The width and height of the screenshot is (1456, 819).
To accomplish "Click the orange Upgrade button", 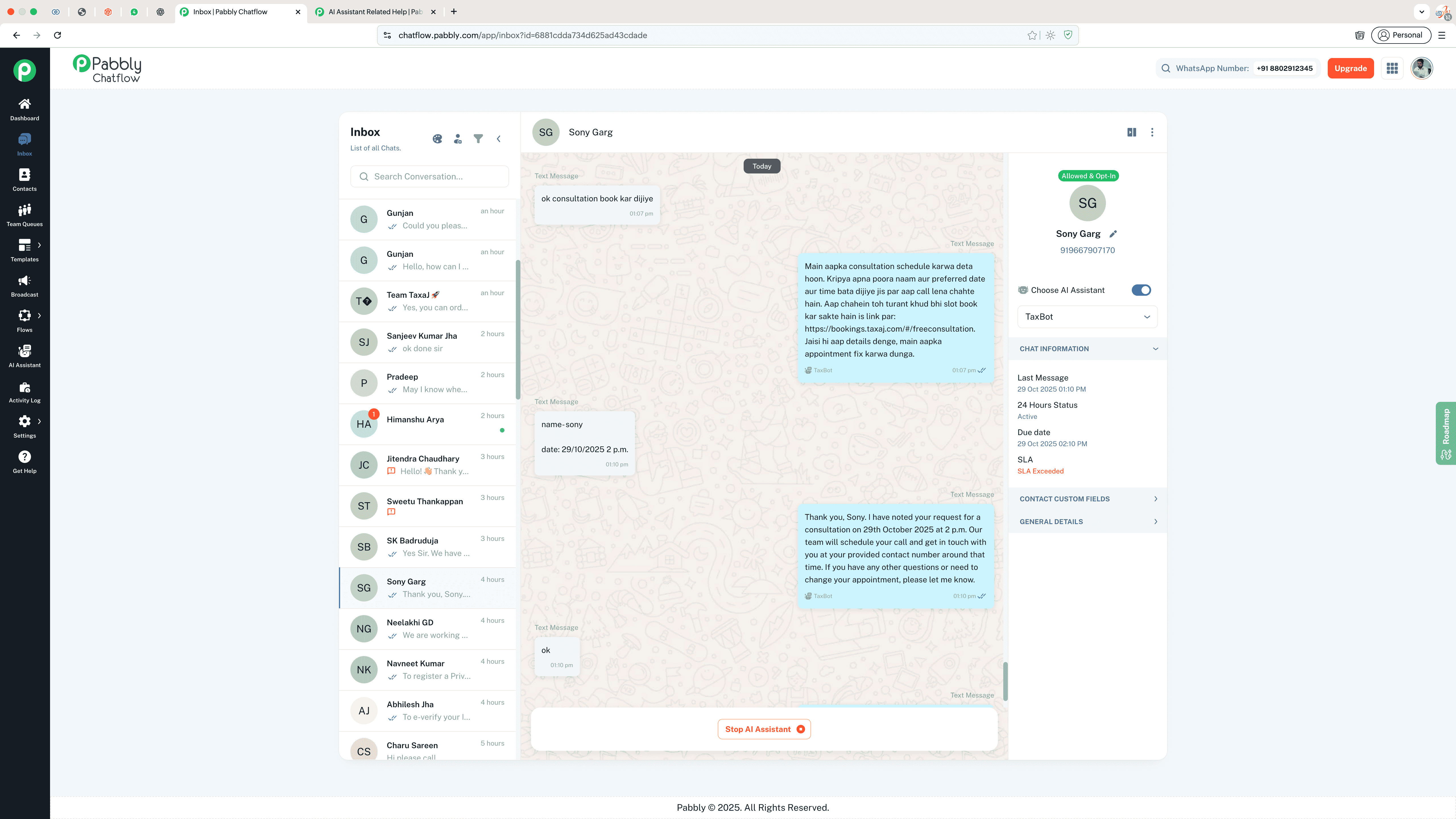I will 1350,68.
